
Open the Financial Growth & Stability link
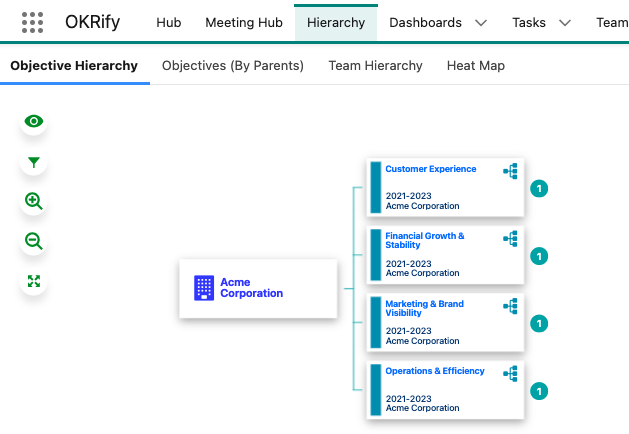click(x=425, y=240)
